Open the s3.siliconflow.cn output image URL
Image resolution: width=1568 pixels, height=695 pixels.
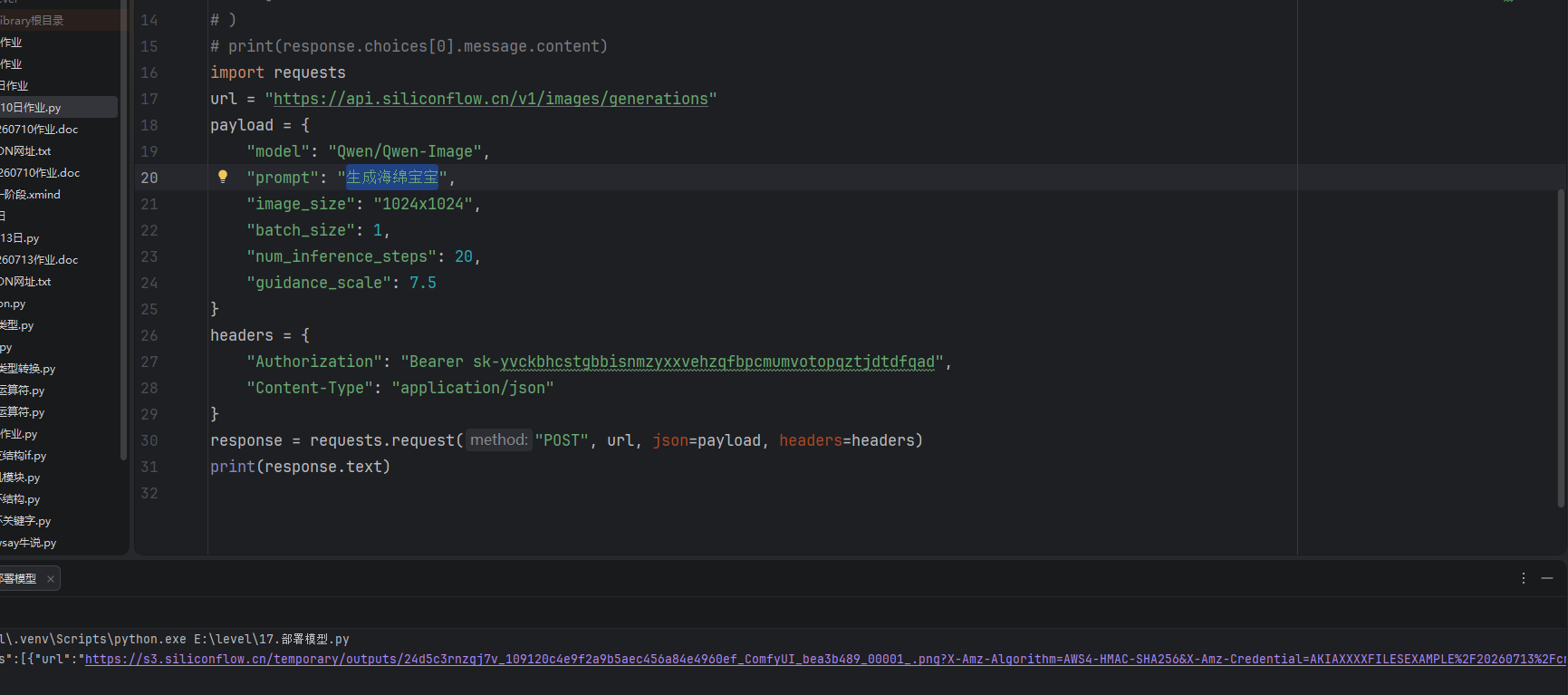[826, 659]
